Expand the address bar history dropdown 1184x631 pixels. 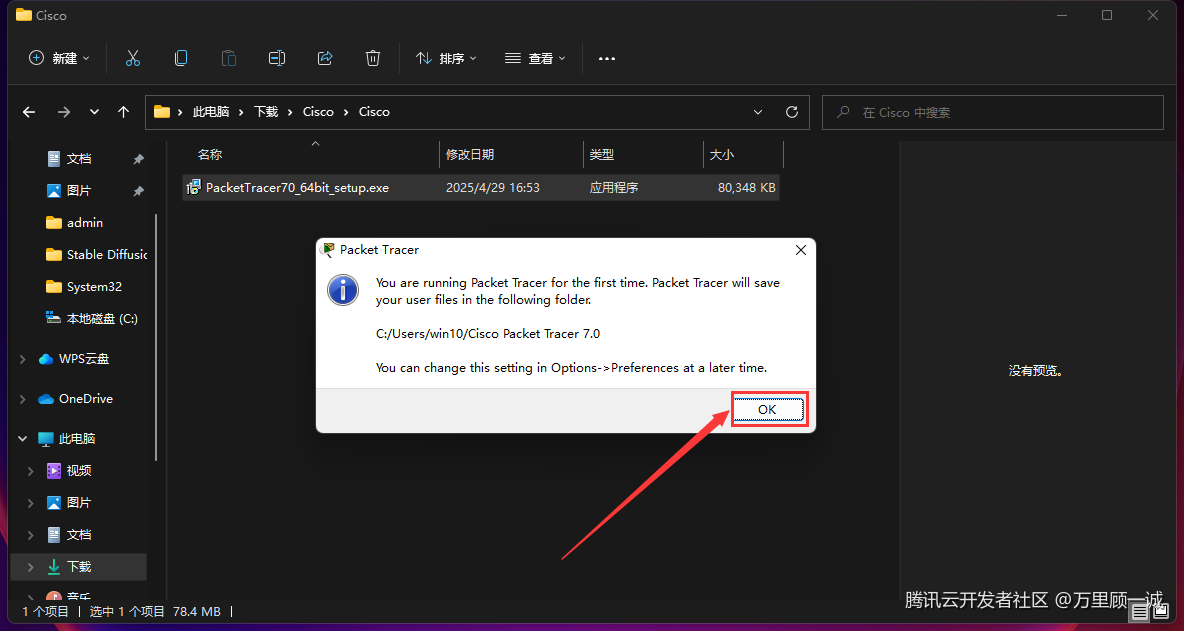pyautogui.click(x=758, y=112)
